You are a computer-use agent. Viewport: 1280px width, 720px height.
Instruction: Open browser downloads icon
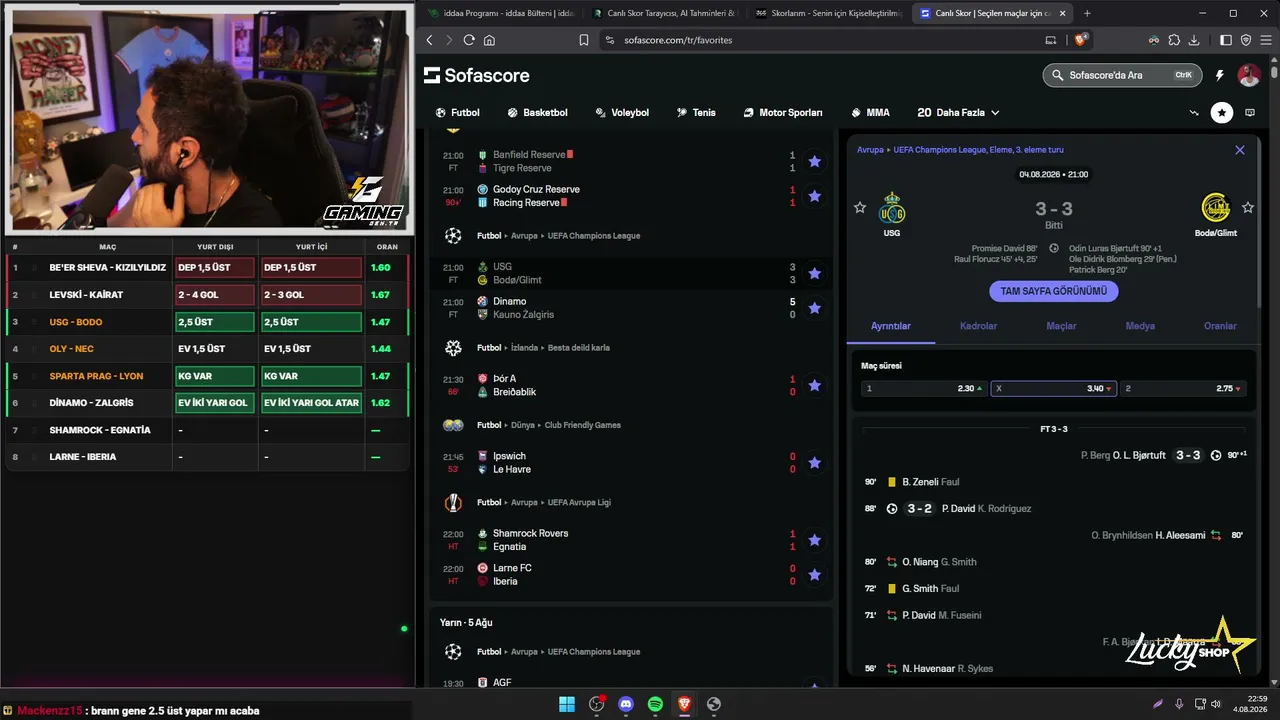click(1194, 40)
